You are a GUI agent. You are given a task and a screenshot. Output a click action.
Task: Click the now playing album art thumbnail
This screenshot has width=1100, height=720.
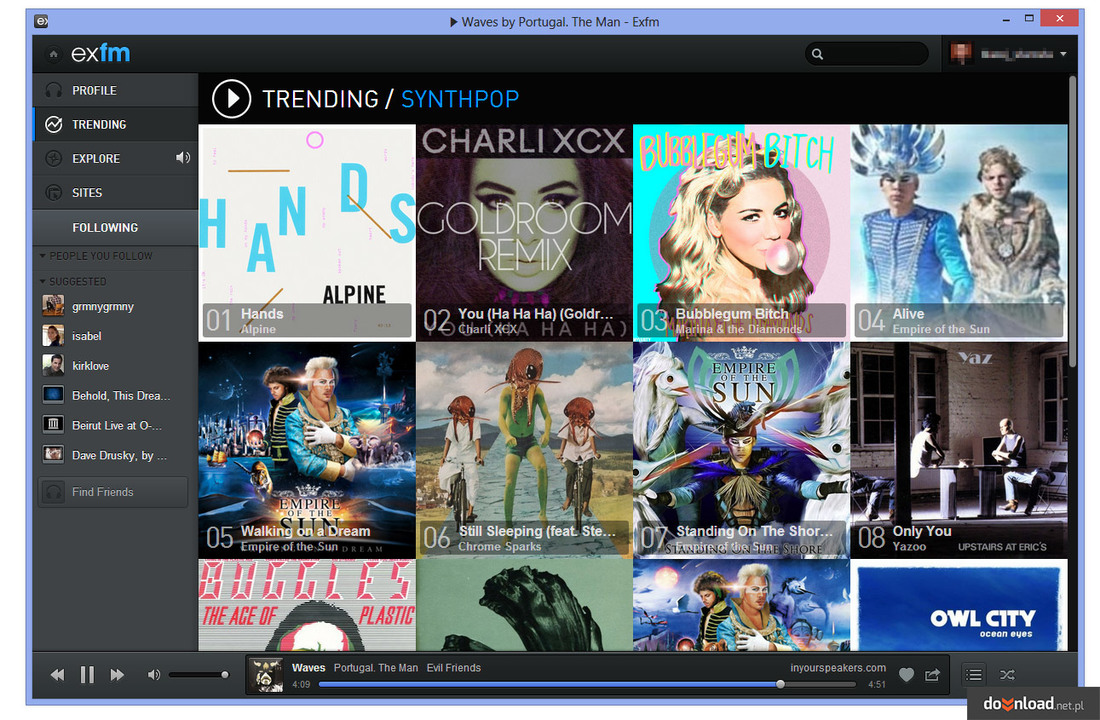pos(267,675)
